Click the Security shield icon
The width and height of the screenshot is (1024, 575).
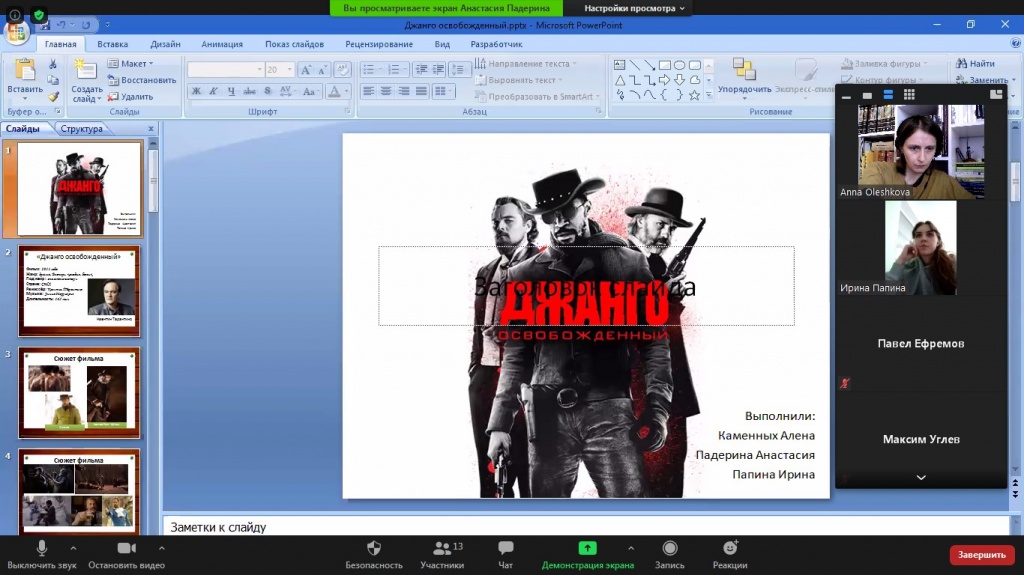374,553
